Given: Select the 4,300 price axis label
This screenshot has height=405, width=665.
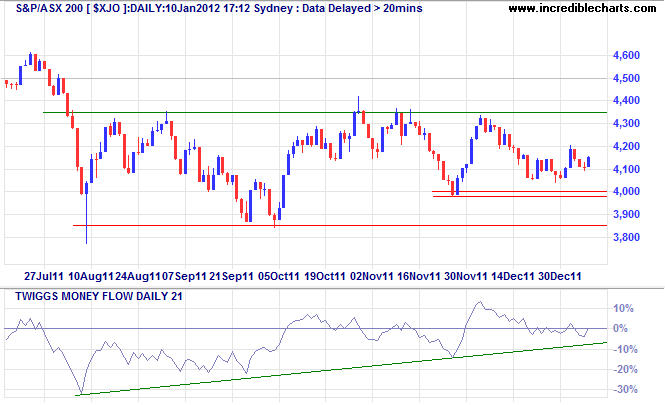Looking at the screenshot, I should 626,124.
